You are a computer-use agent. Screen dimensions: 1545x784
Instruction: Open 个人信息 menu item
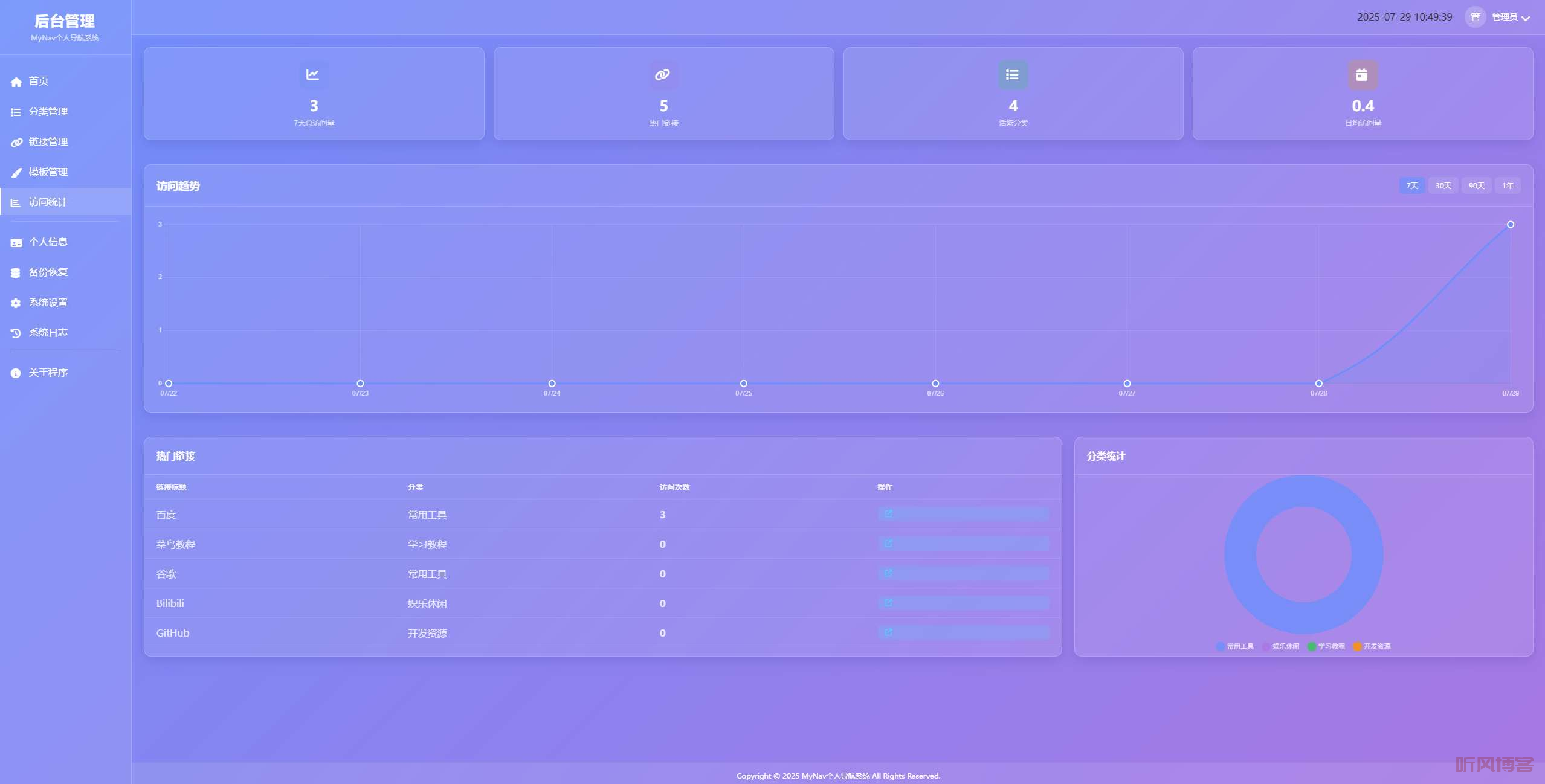[48, 242]
